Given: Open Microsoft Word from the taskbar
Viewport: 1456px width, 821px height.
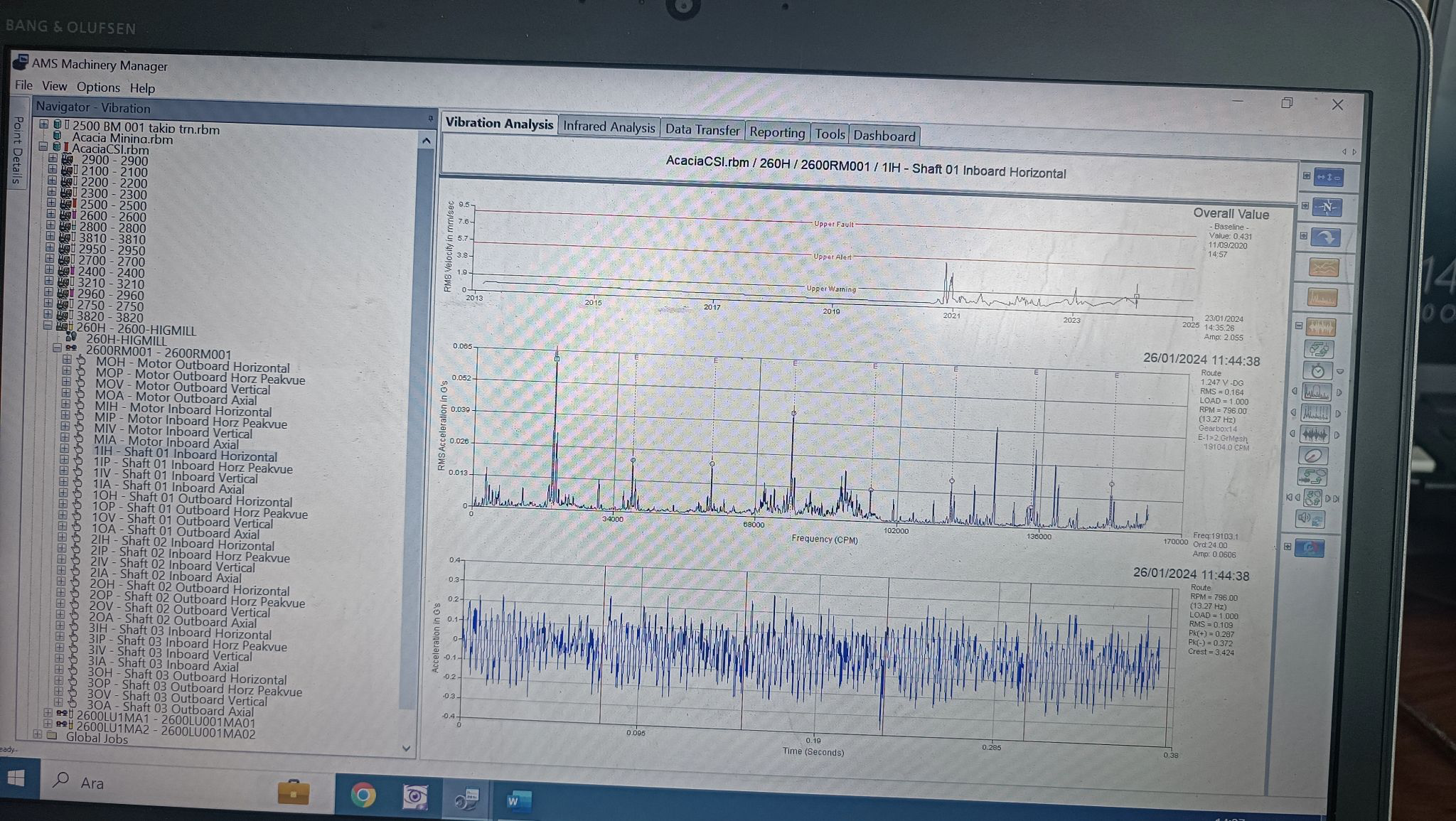Looking at the screenshot, I should tap(518, 801).
